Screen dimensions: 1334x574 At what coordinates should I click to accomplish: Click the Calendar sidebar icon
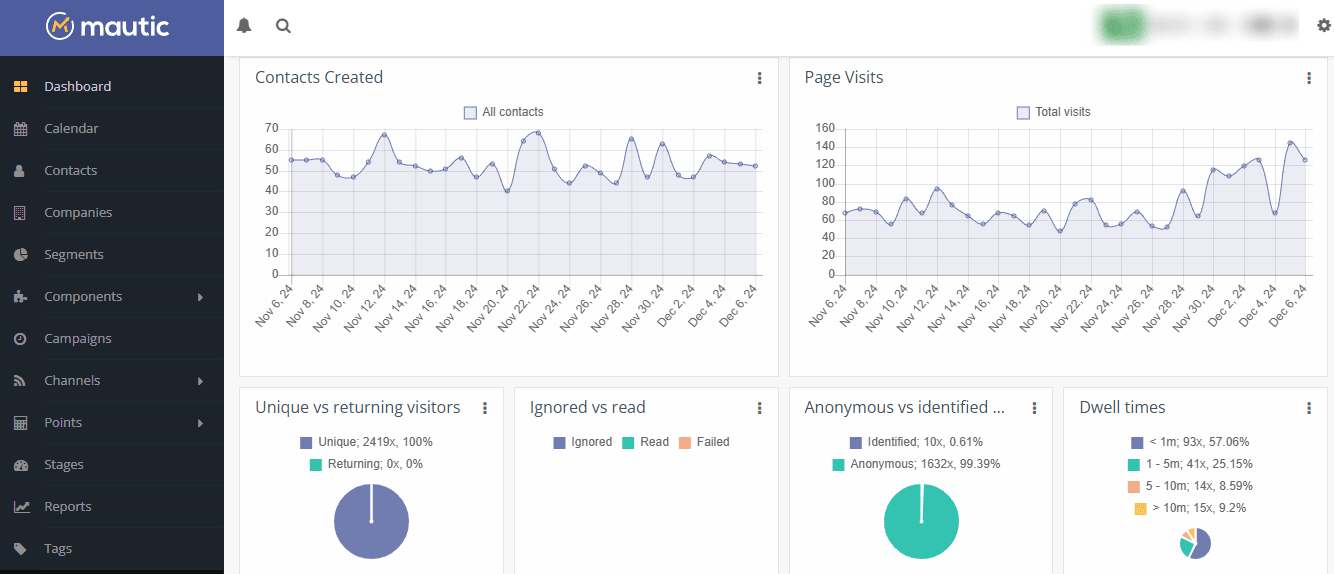(x=20, y=129)
